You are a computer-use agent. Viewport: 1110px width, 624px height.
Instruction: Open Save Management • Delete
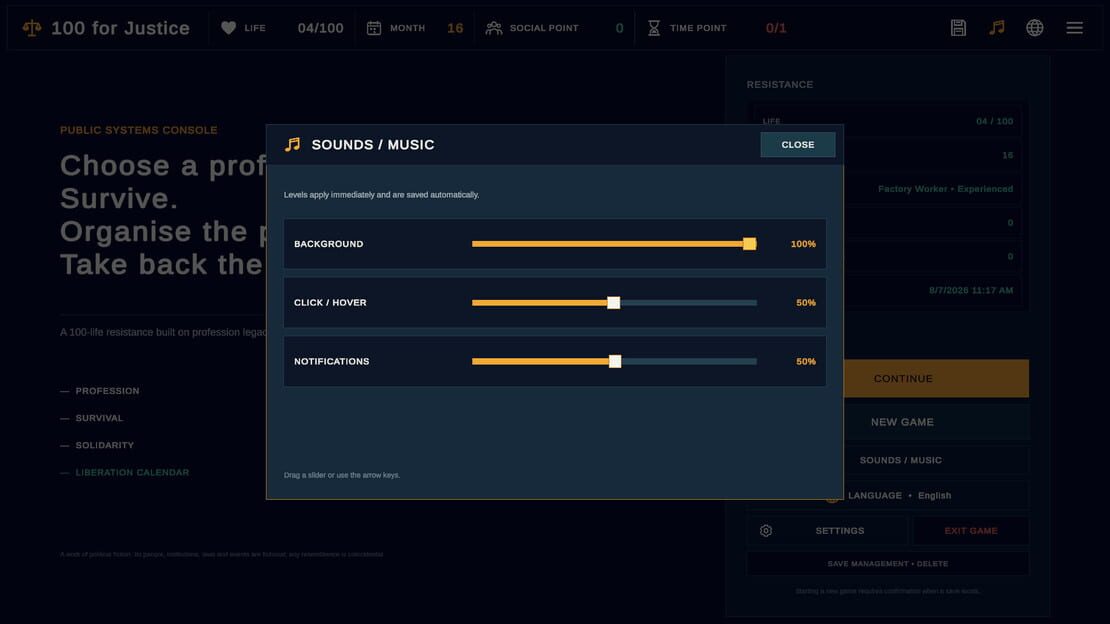click(x=888, y=564)
